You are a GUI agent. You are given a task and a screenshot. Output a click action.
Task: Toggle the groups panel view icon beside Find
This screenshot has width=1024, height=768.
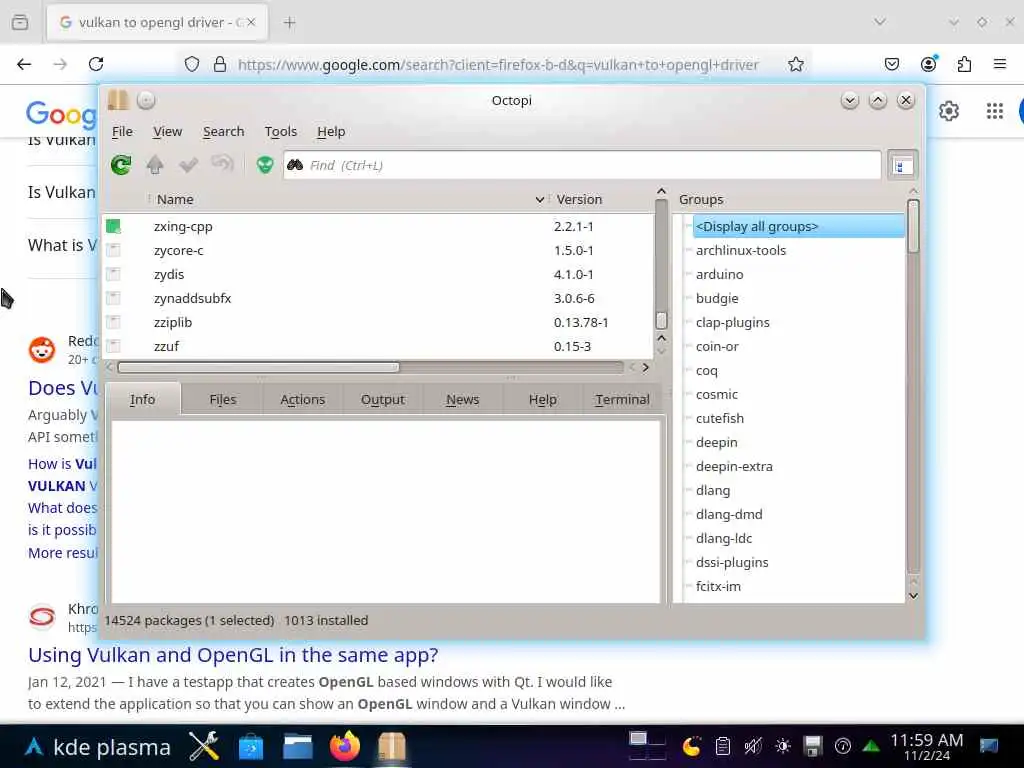click(903, 165)
